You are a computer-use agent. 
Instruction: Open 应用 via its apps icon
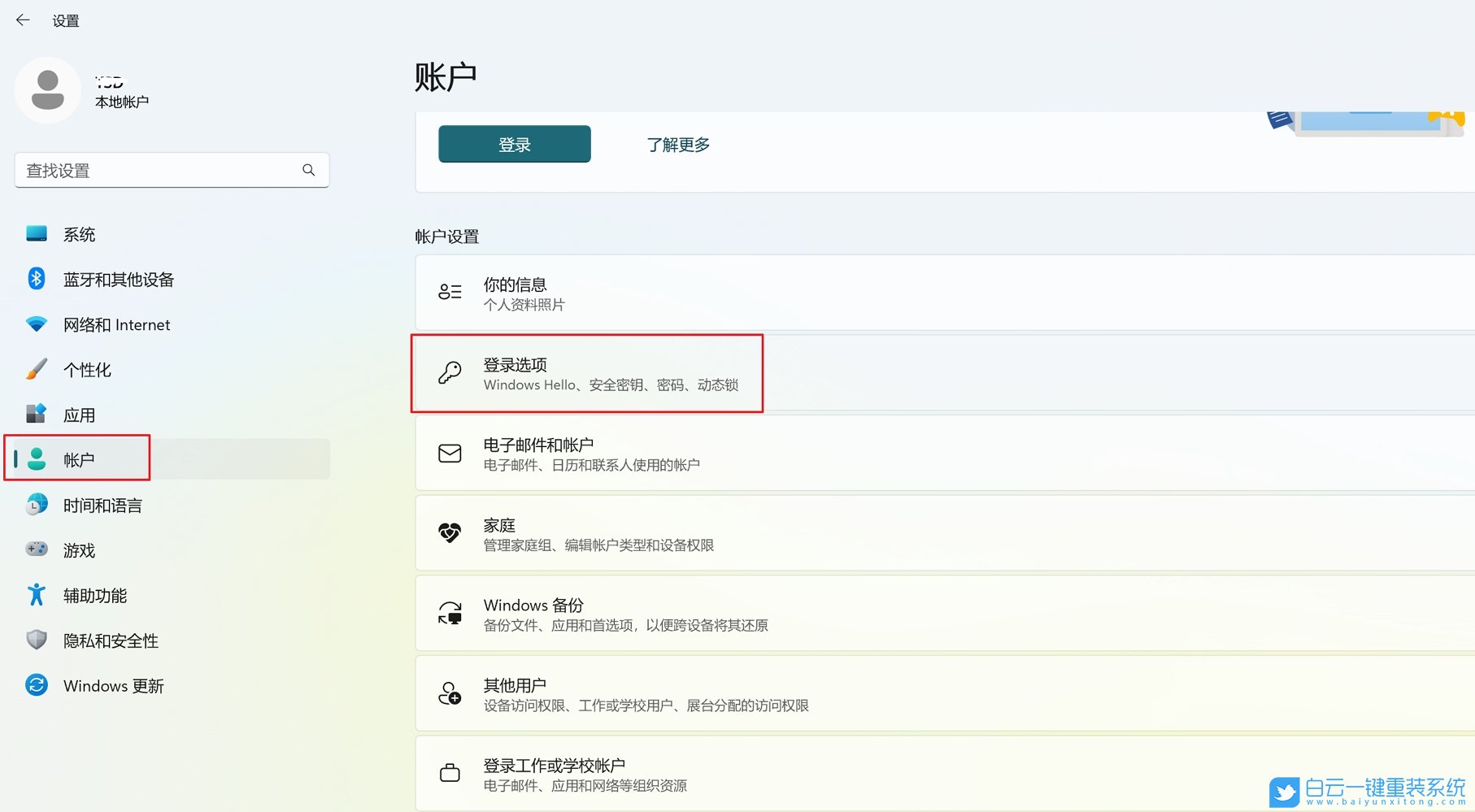pyautogui.click(x=36, y=414)
